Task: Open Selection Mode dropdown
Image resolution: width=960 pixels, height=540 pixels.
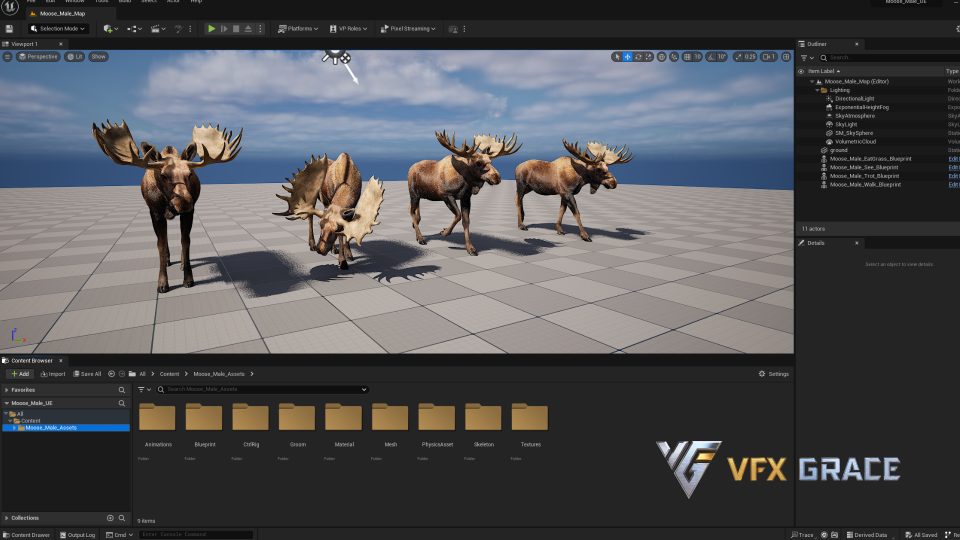Action: tap(58, 29)
